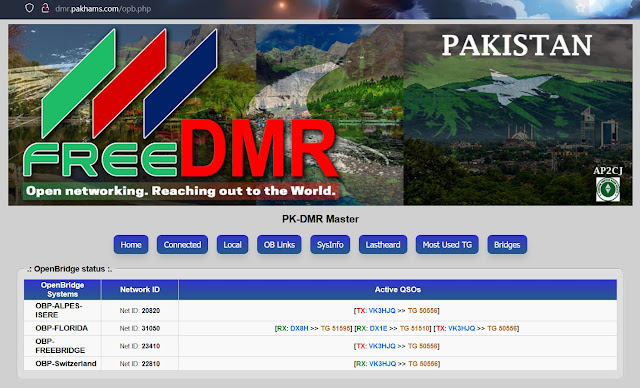Click VK3HJQ callsign in OBP-ALPES-ISERE row
This screenshot has height=388, width=640.
[382, 310]
